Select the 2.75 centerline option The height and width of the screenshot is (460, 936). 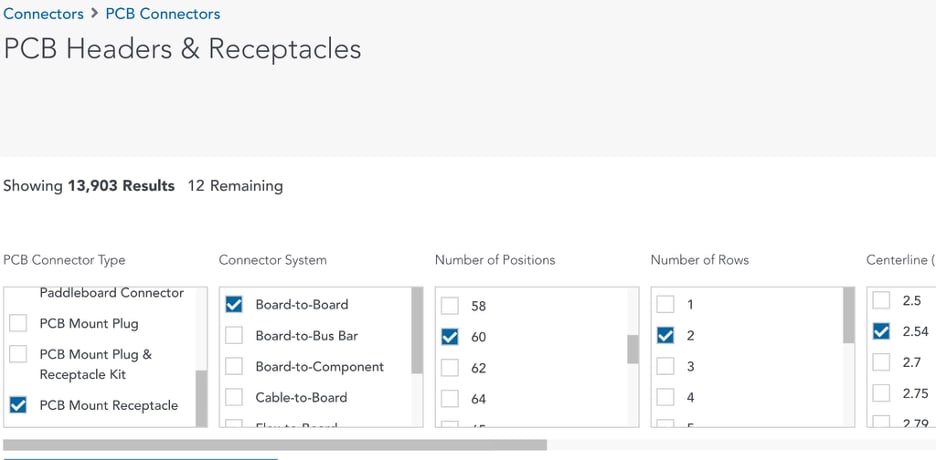(882, 393)
